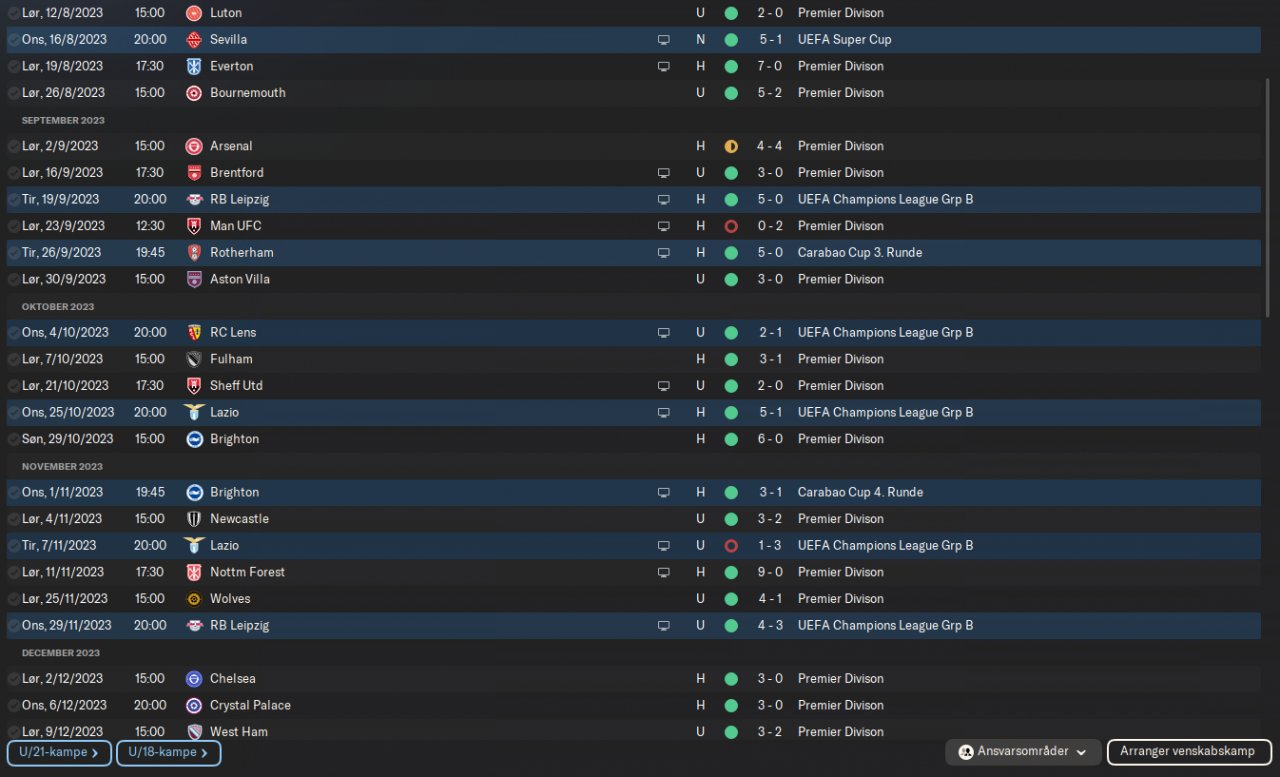Click the Sevilla club badge icon
1280x777 pixels.
pos(194,40)
